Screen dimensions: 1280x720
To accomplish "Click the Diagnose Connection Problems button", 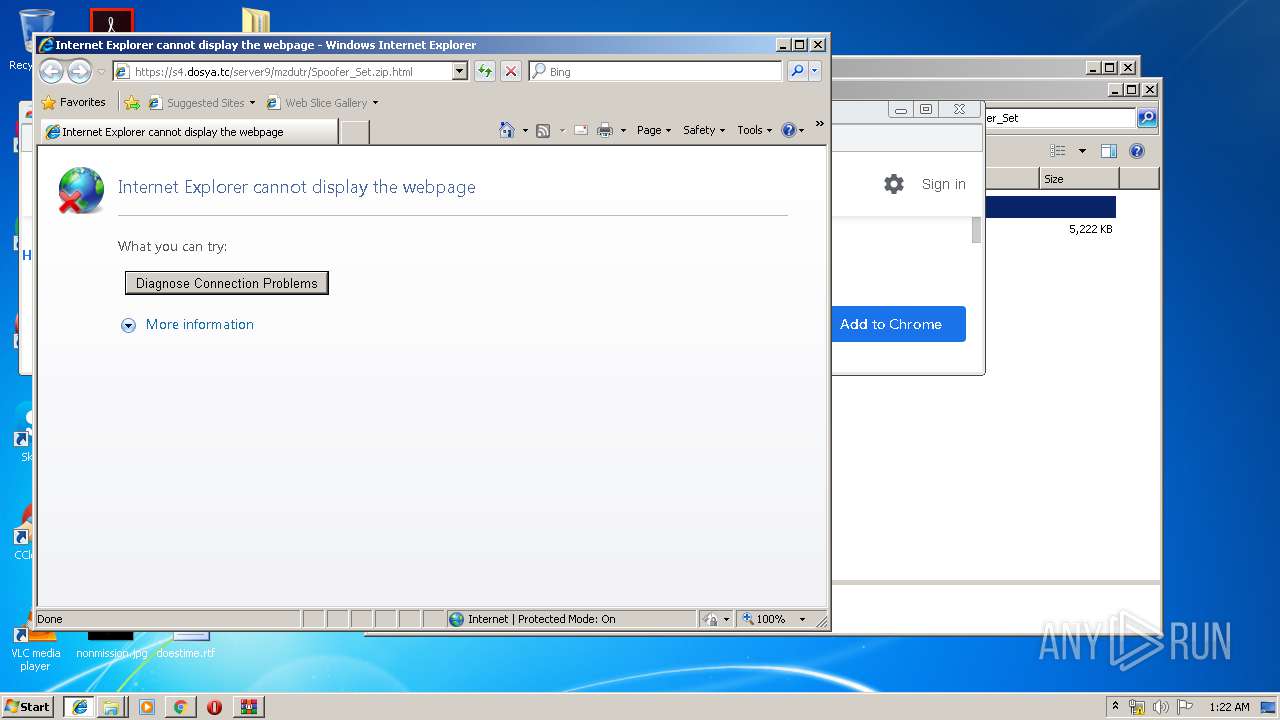I will [x=227, y=283].
